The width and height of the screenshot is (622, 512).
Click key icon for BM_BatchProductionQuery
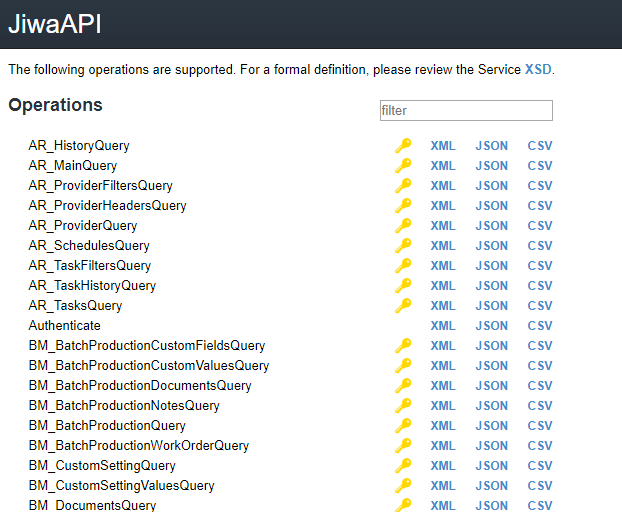pyautogui.click(x=403, y=425)
